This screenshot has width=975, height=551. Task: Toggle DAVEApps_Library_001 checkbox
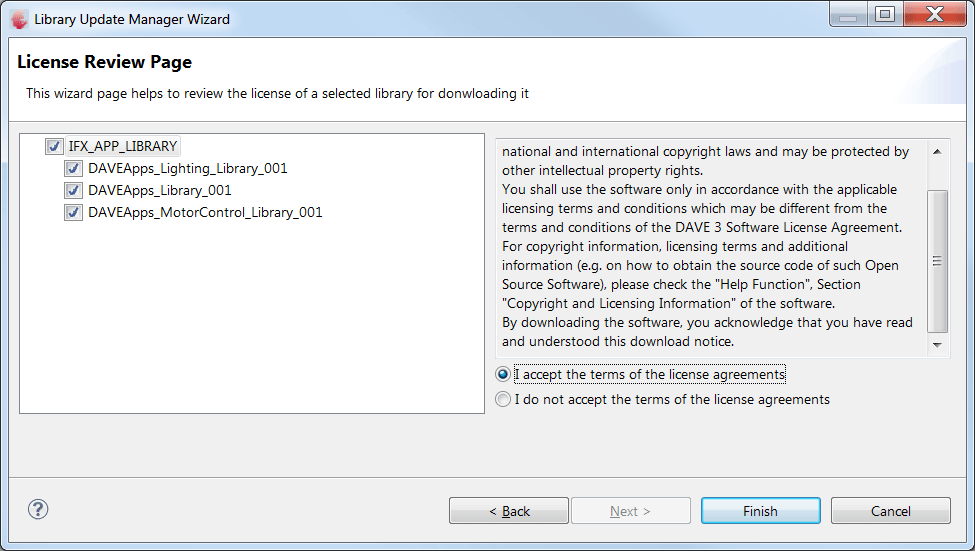pyautogui.click(x=73, y=190)
